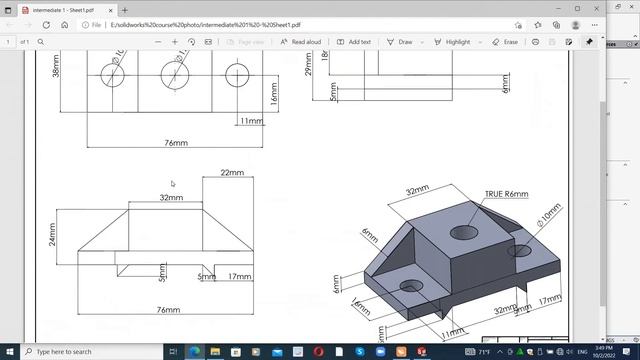
Task: Click the 'Type here to search' box
Action: 92,351
